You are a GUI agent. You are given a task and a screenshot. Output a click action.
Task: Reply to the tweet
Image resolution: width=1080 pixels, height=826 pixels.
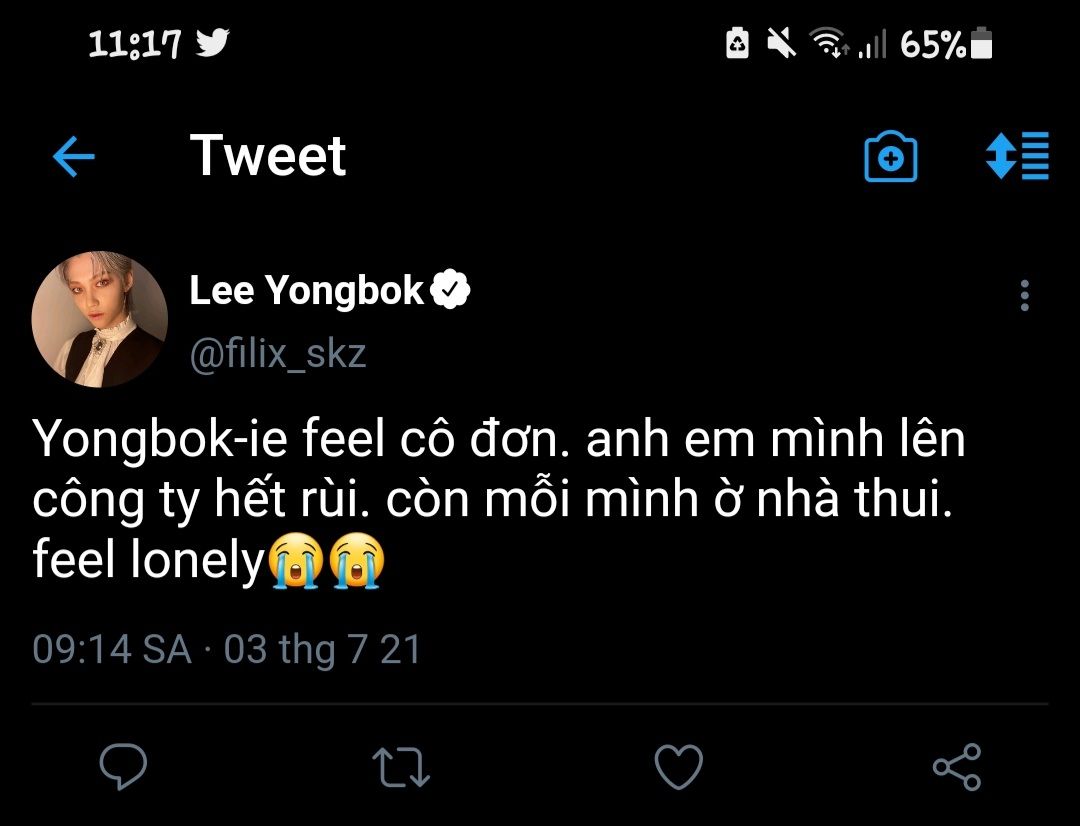click(x=124, y=766)
